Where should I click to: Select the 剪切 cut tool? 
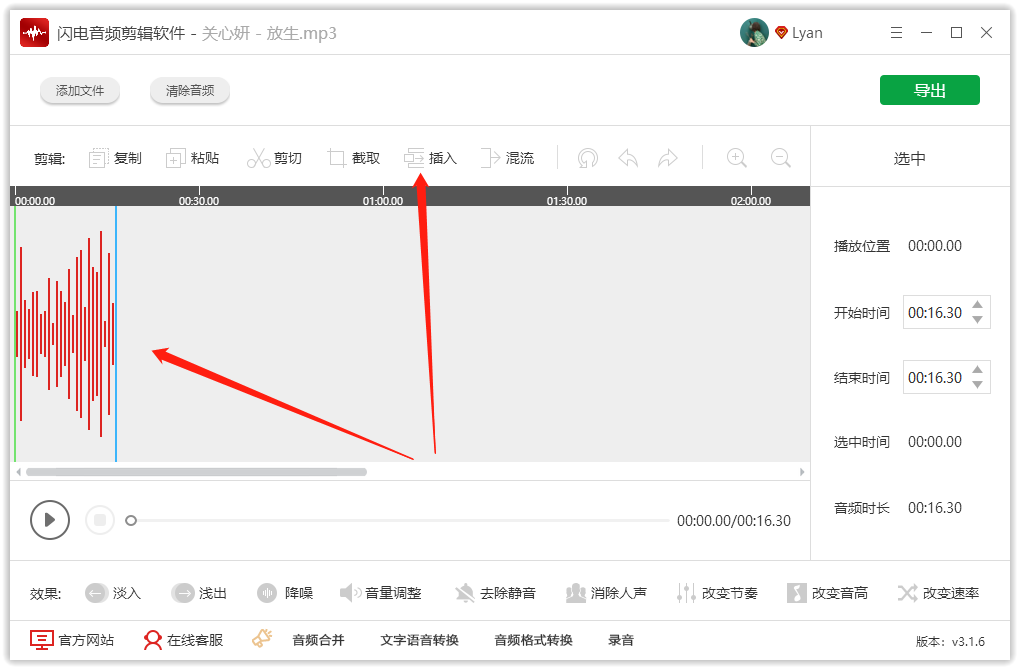276,157
